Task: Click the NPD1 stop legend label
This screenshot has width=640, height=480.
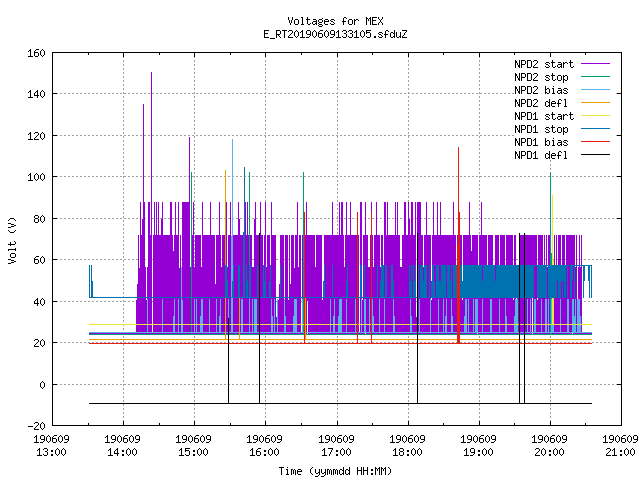Action: click(541, 129)
